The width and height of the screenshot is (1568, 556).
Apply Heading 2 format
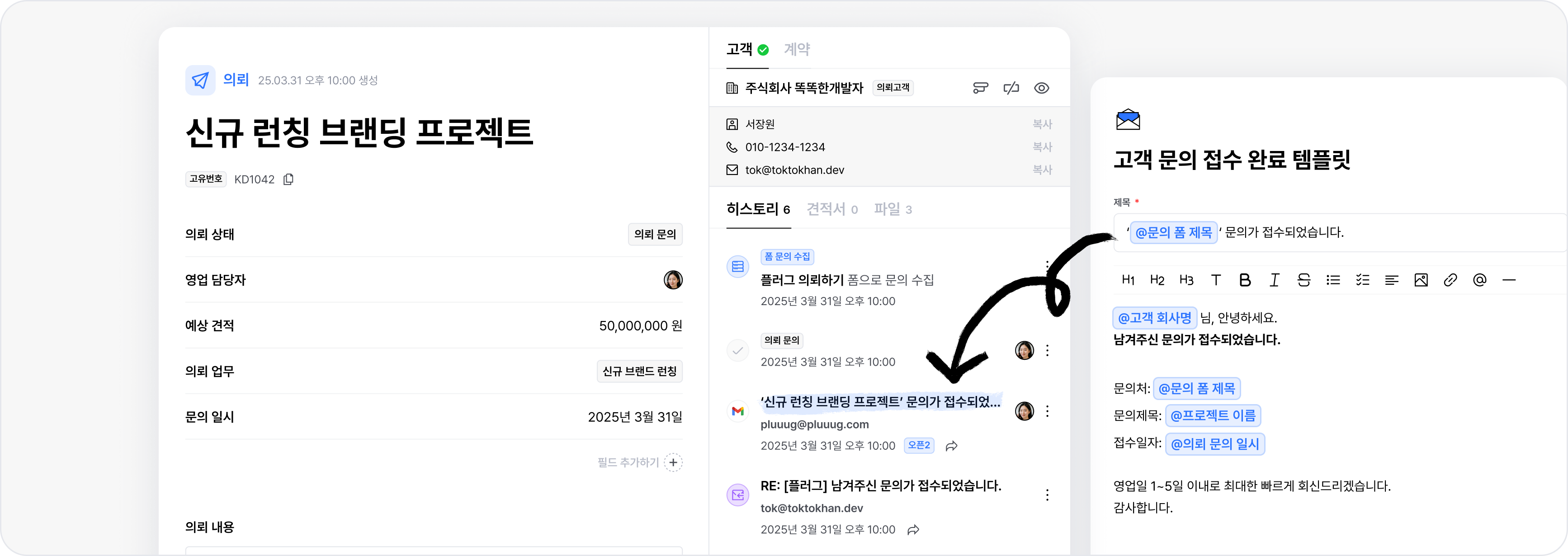click(x=1157, y=280)
